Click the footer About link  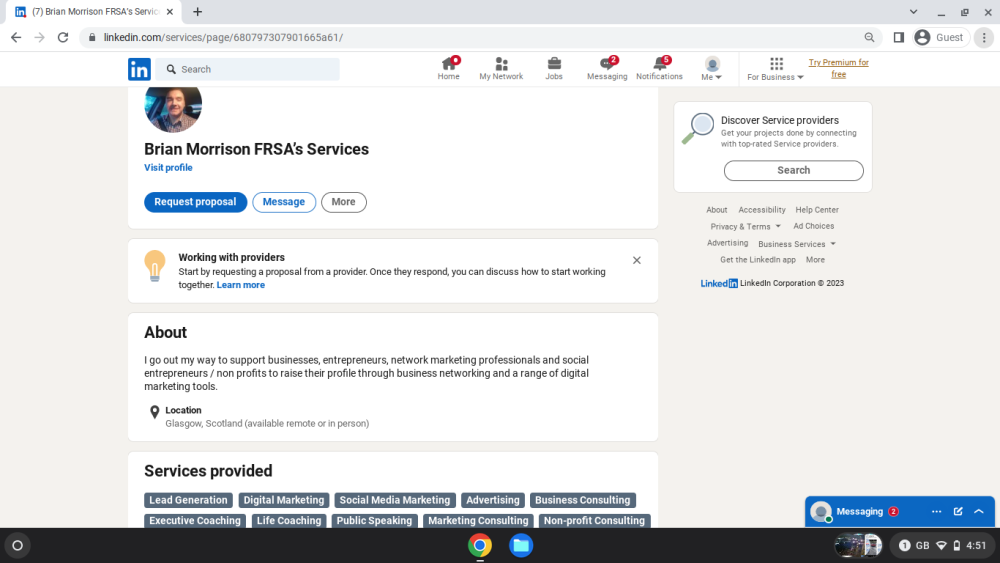click(x=716, y=210)
